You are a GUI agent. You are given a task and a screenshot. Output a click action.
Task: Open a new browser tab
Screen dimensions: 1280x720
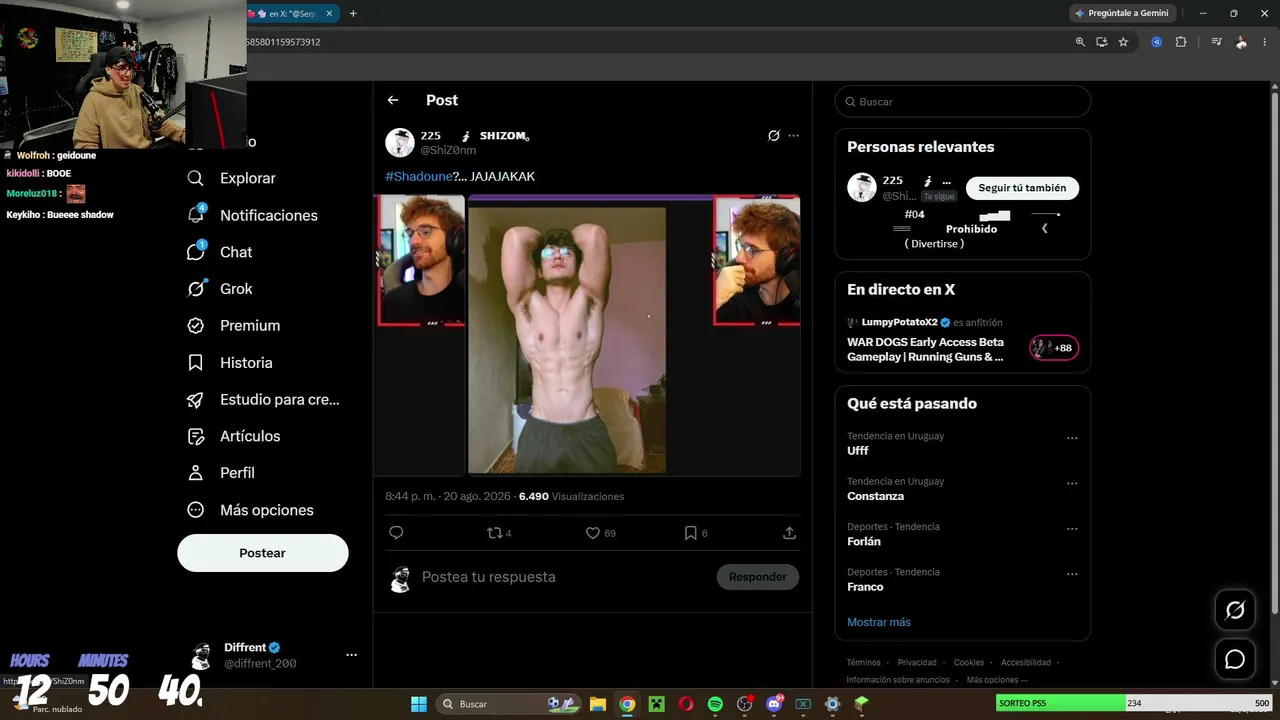353,13
